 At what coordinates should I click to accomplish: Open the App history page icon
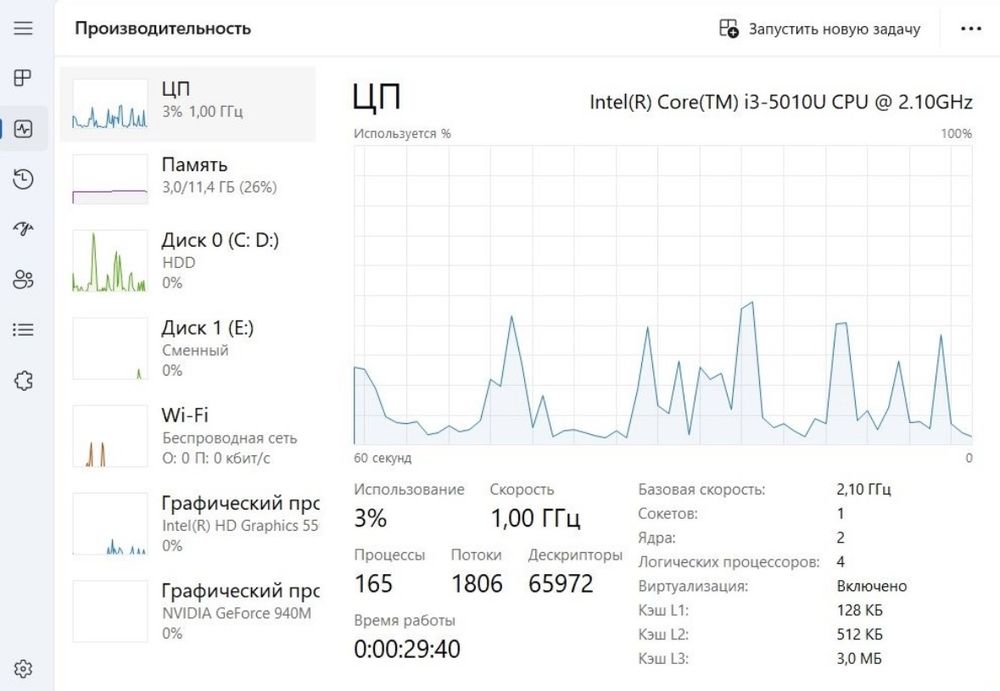[23, 179]
